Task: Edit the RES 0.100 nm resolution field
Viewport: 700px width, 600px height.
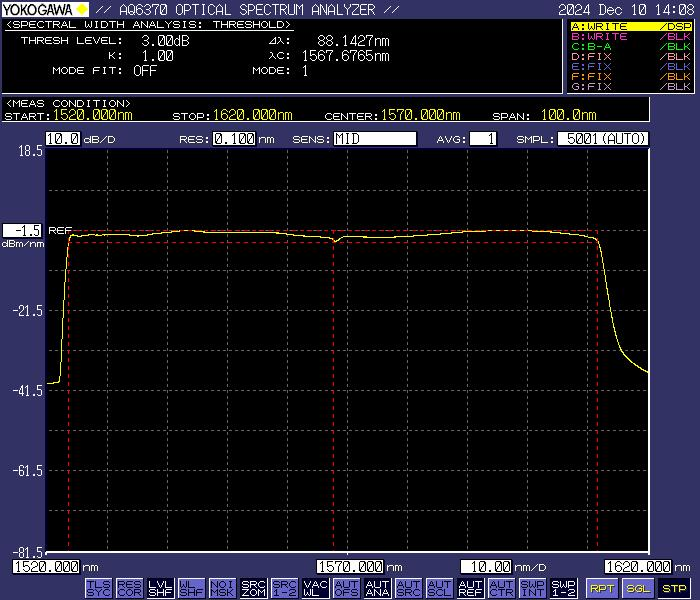Action: click(234, 139)
